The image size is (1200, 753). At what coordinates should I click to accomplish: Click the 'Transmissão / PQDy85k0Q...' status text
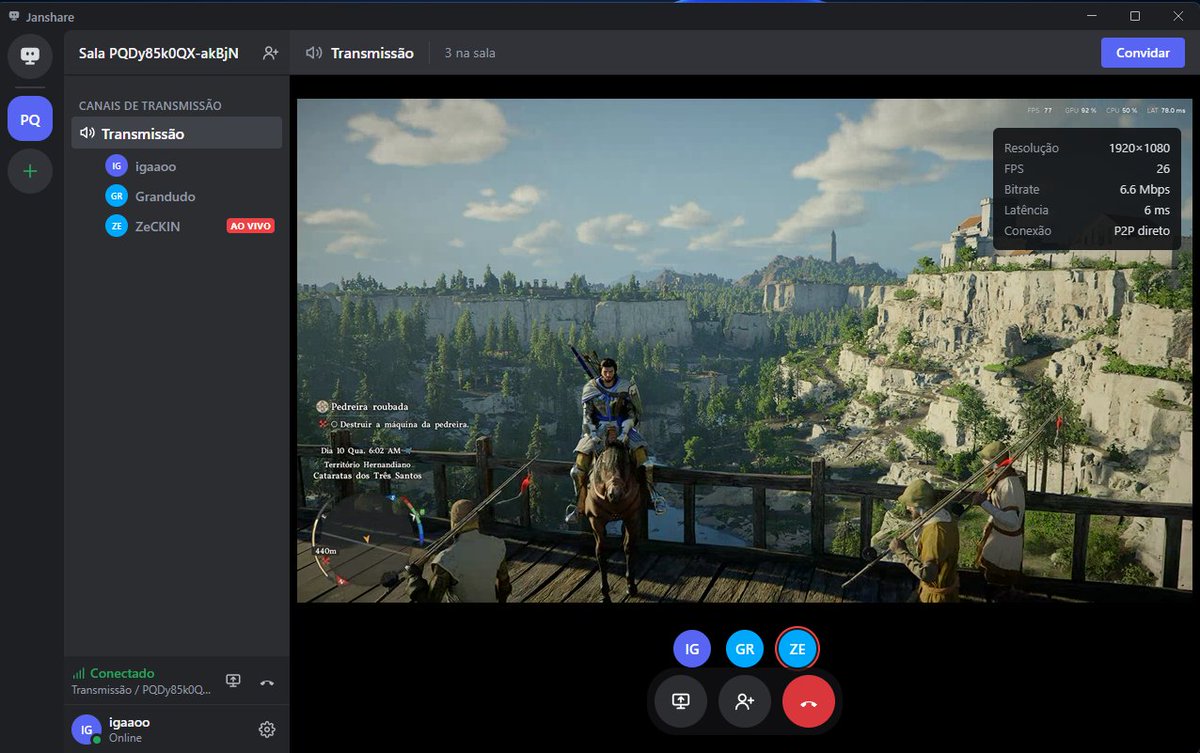[x=141, y=690]
